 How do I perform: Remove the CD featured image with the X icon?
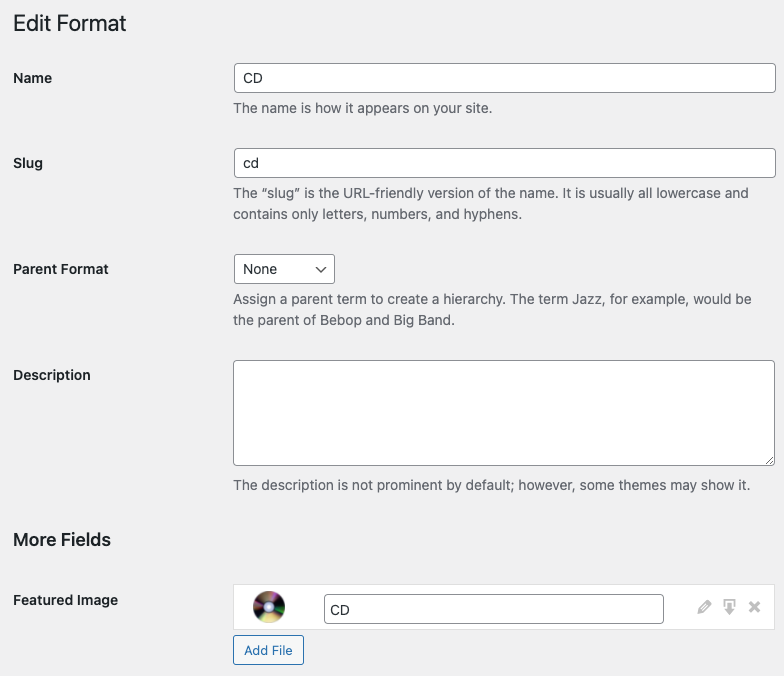tap(755, 607)
